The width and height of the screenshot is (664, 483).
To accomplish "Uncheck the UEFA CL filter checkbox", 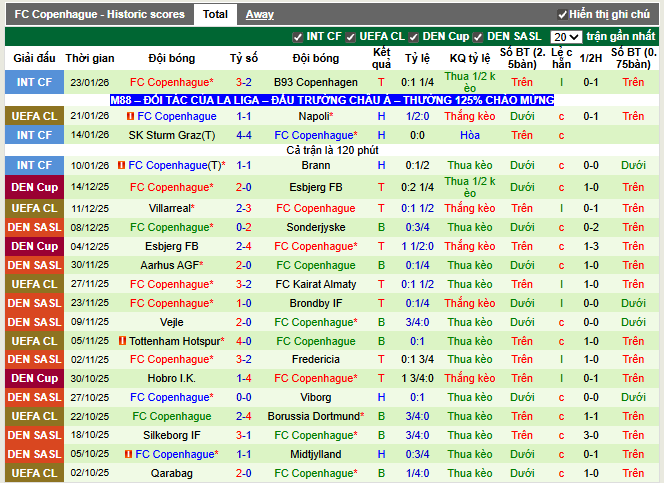I will (x=350, y=37).
